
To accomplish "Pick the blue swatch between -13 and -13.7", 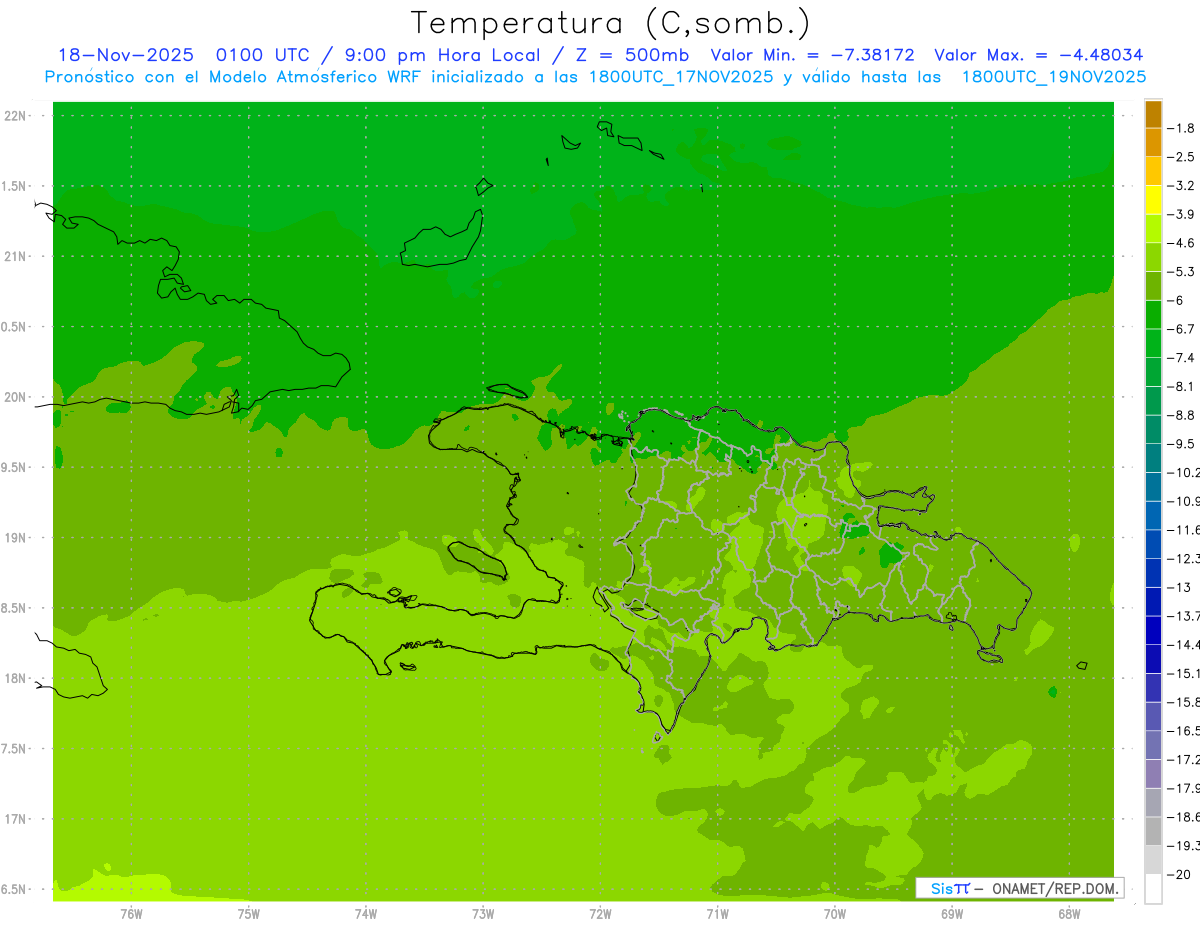I will pyautogui.click(x=1153, y=601).
